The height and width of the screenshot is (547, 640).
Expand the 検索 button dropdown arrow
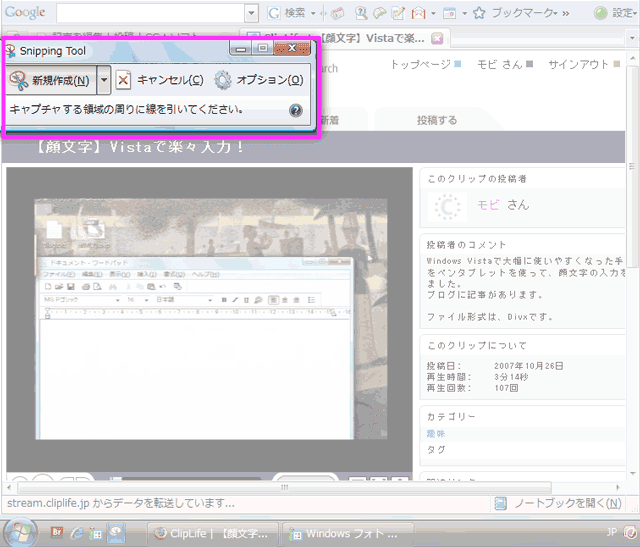pos(313,13)
